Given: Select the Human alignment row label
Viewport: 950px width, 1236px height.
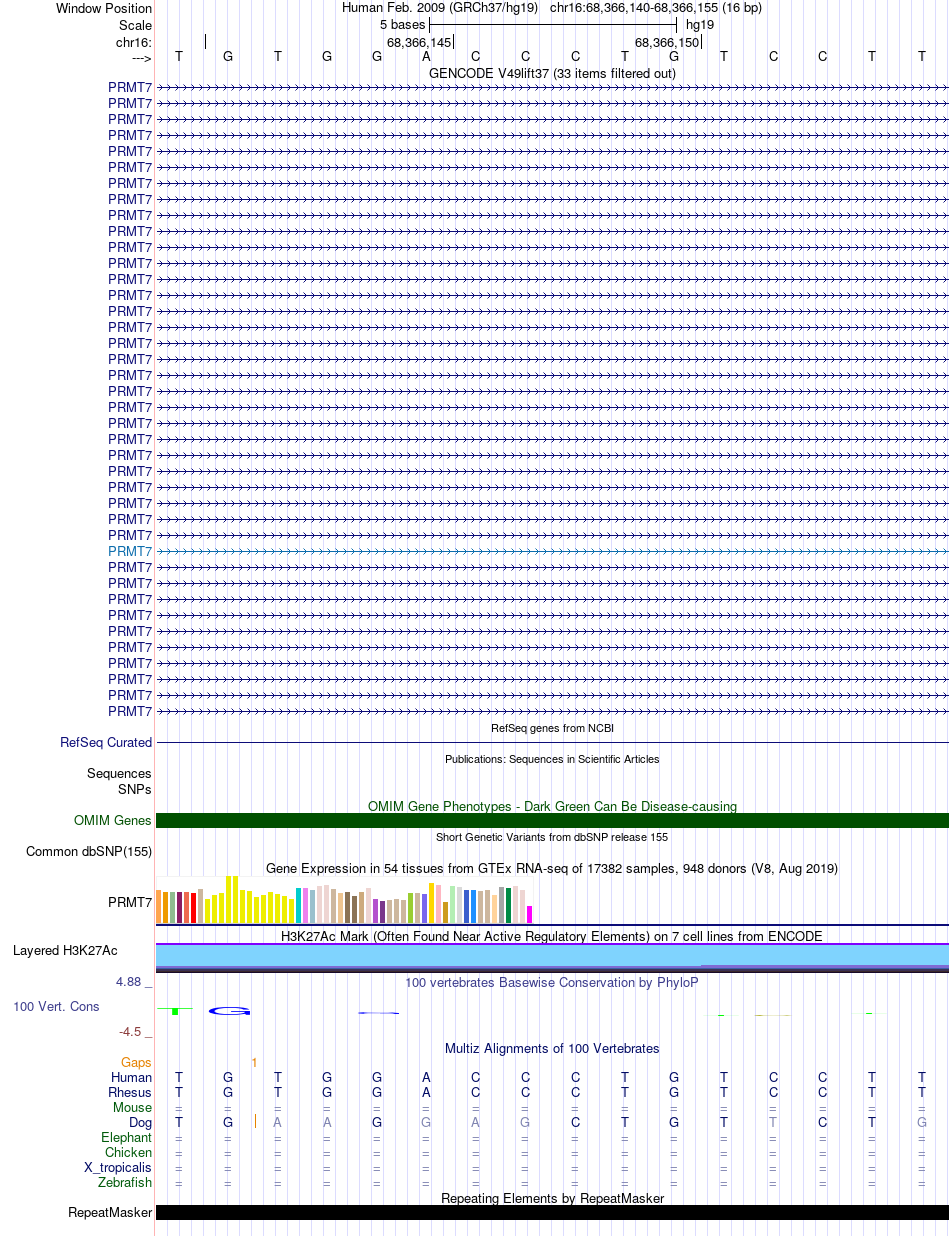Looking at the screenshot, I should click(x=131, y=1078).
